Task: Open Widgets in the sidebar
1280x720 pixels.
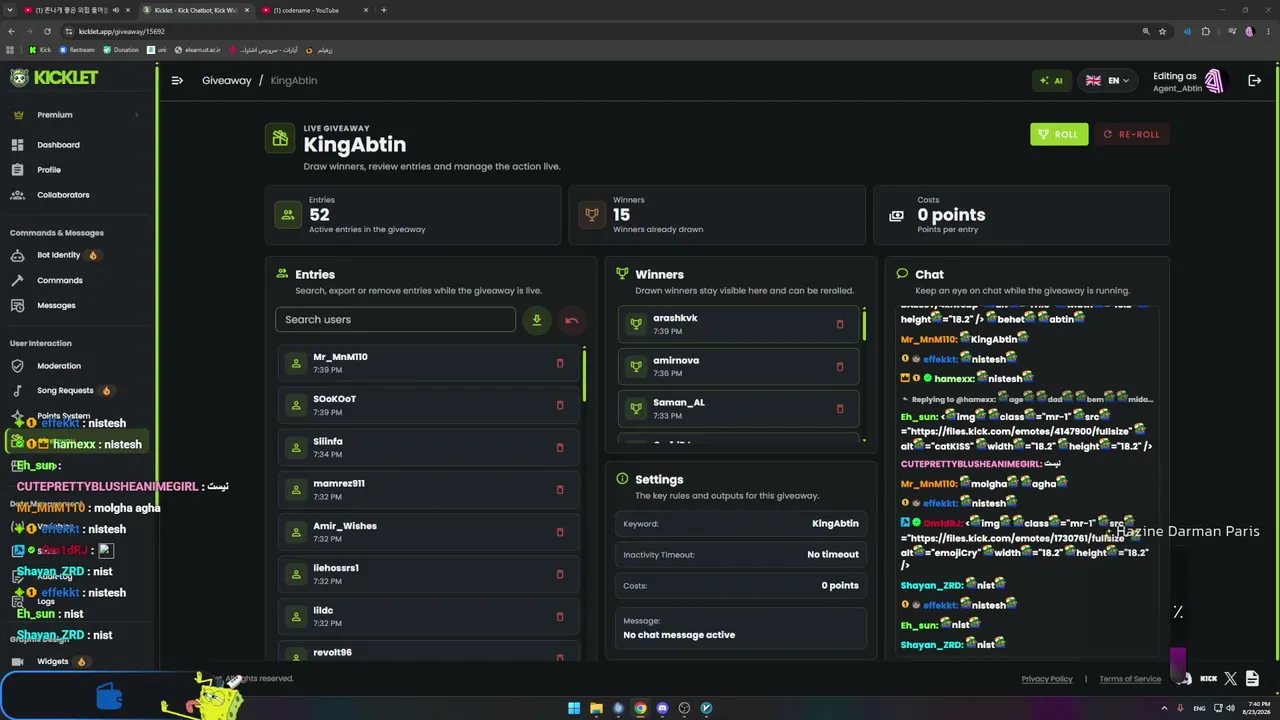Action: (x=76, y=661)
